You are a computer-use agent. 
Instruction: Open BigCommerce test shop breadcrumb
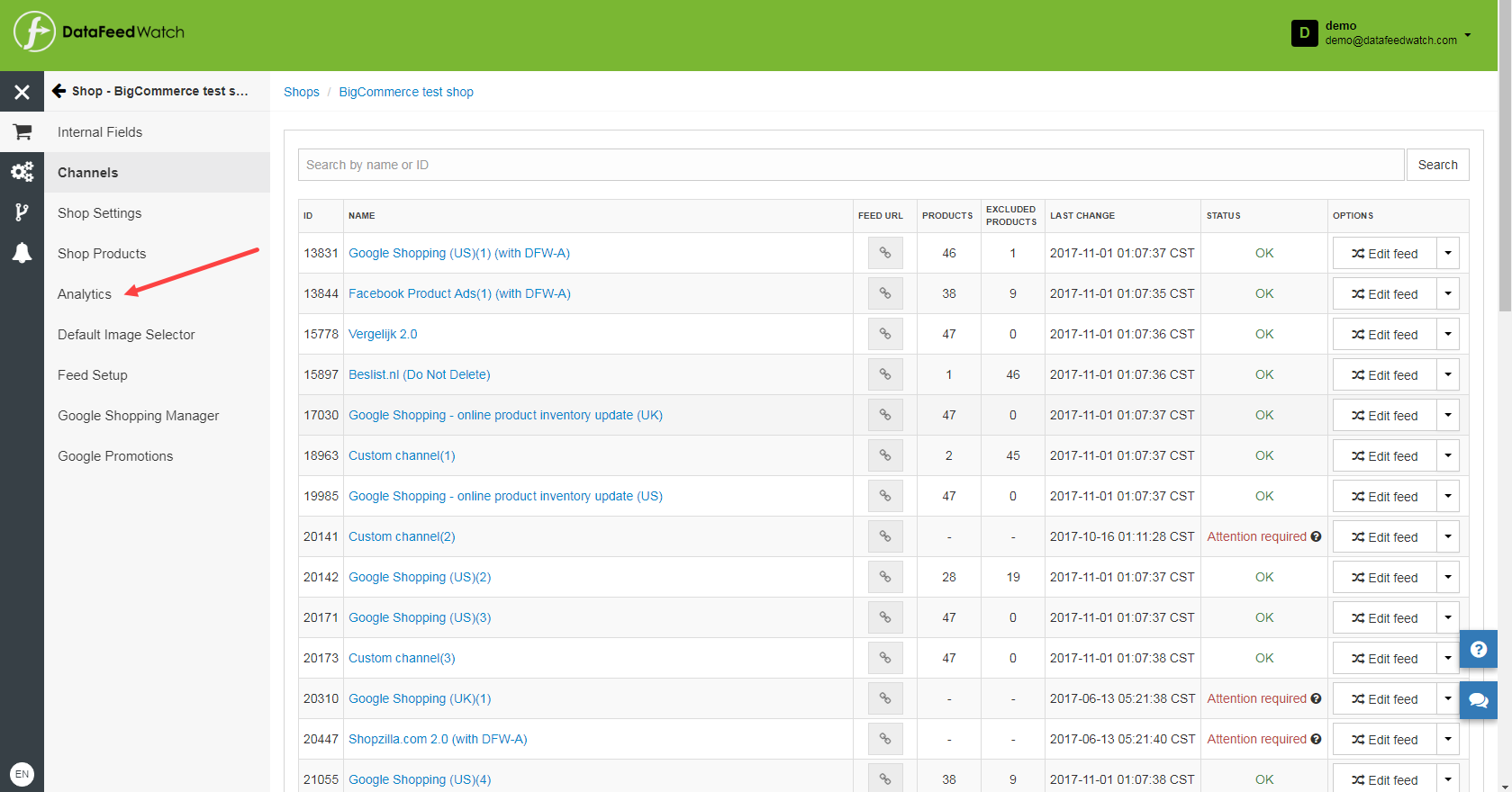click(406, 92)
